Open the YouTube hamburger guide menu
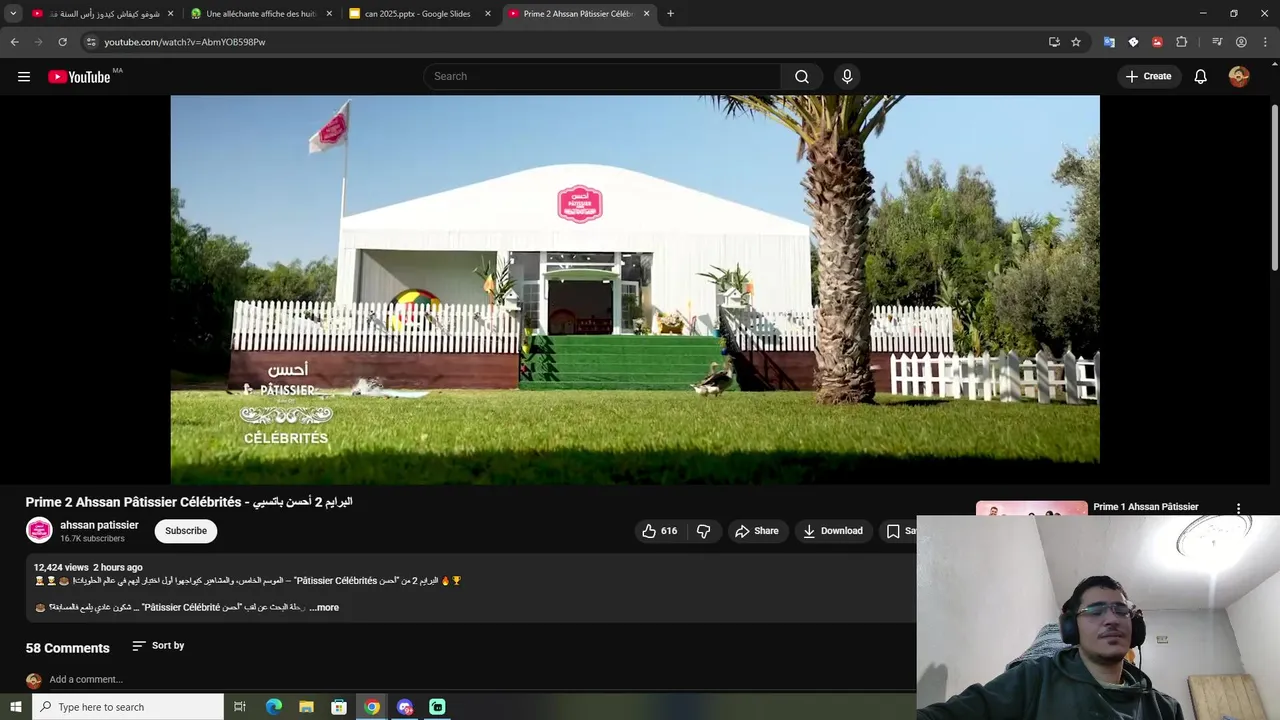 (x=24, y=77)
